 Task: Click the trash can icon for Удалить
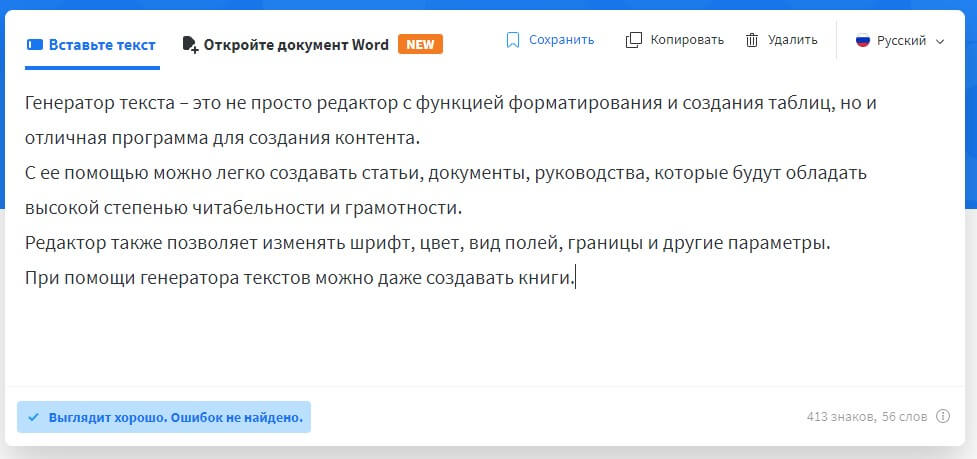point(752,40)
